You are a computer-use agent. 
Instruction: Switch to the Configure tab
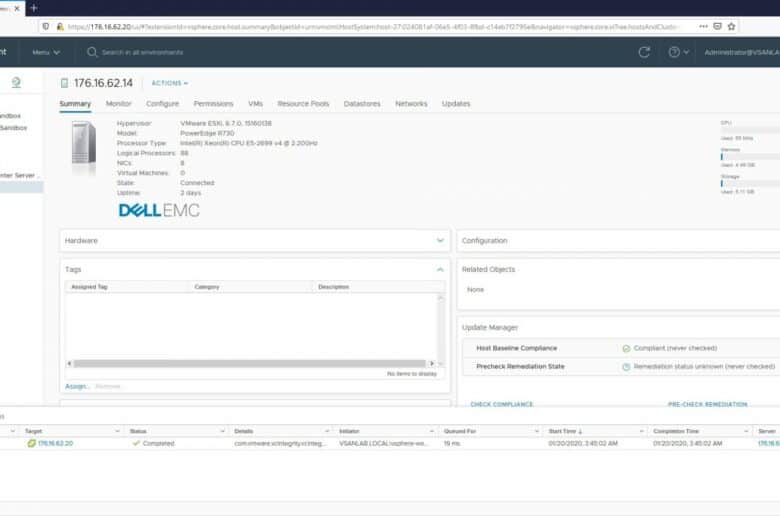[162, 103]
